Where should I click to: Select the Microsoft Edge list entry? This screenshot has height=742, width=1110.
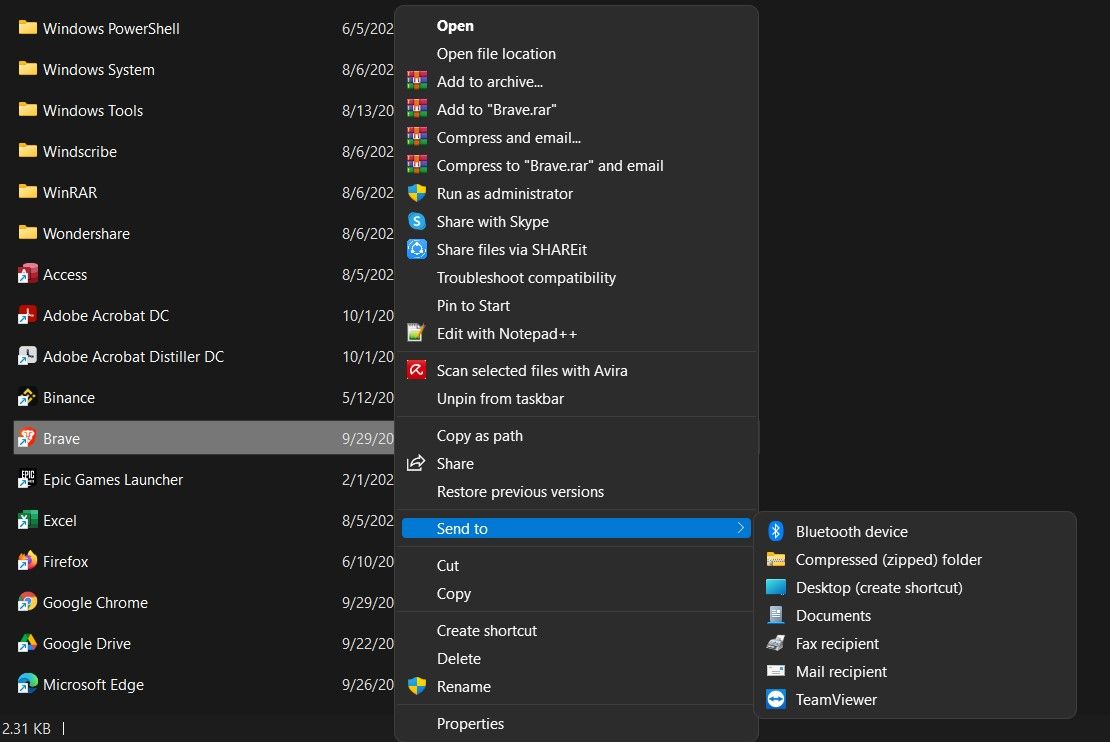tap(93, 685)
